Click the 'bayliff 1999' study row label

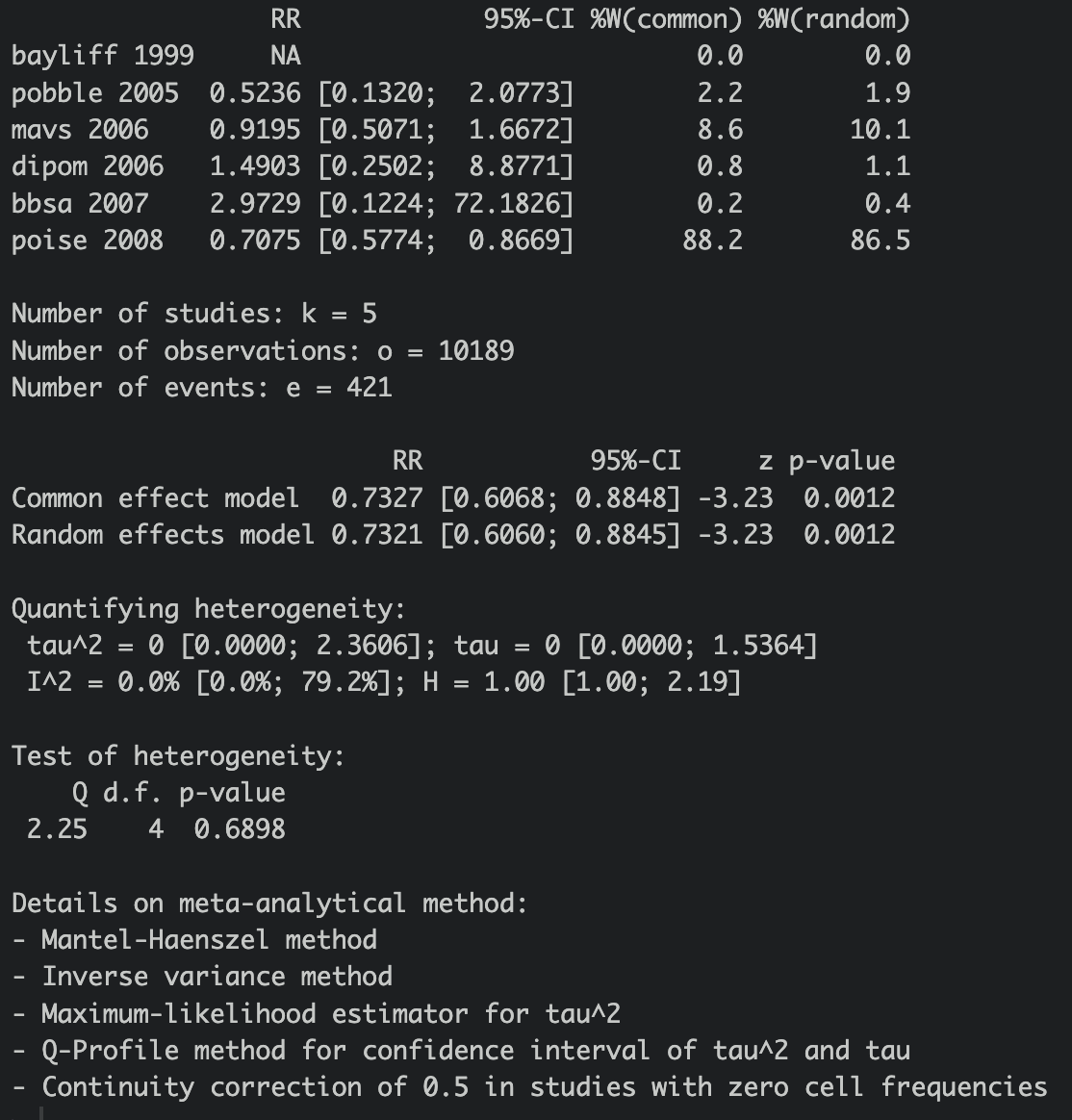103,56
